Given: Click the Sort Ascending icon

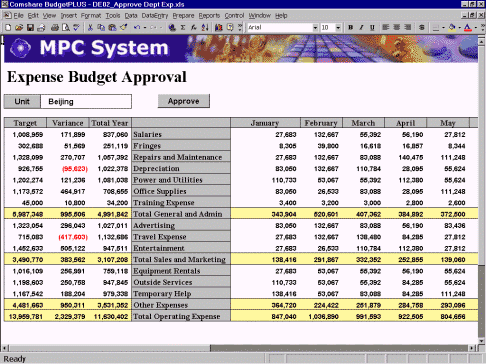Looking at the screenshot, I should tap(205, 28).
